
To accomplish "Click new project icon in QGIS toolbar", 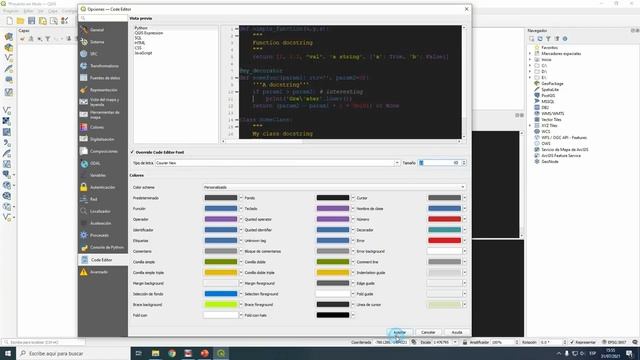I will [x=9, y=21].
